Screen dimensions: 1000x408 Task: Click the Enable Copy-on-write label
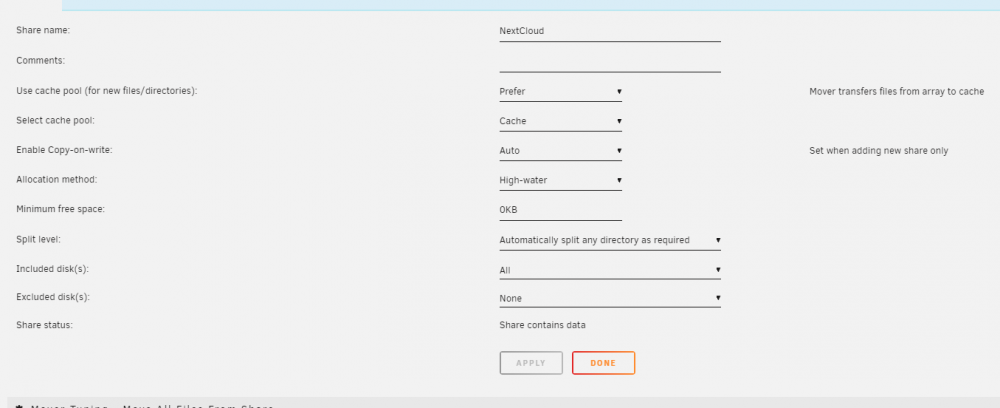coord(64,150)
